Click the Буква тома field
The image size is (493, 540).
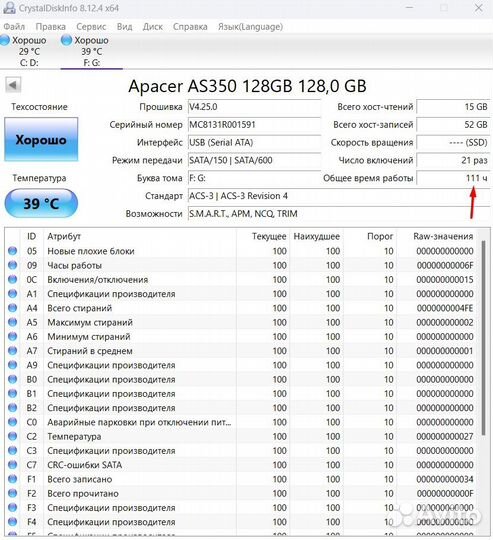tap(254, 178)
